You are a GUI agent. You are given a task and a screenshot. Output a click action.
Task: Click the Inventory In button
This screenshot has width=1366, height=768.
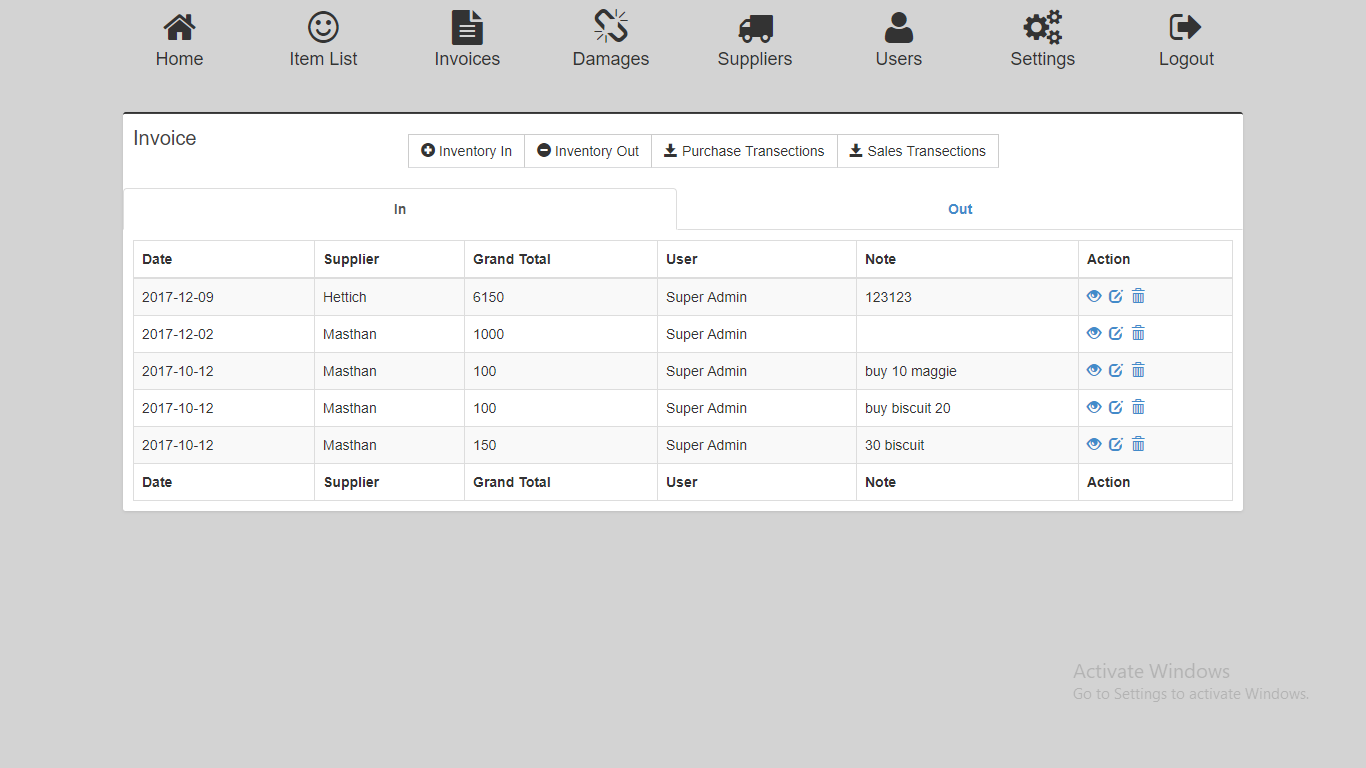click(x=466, y=151)
